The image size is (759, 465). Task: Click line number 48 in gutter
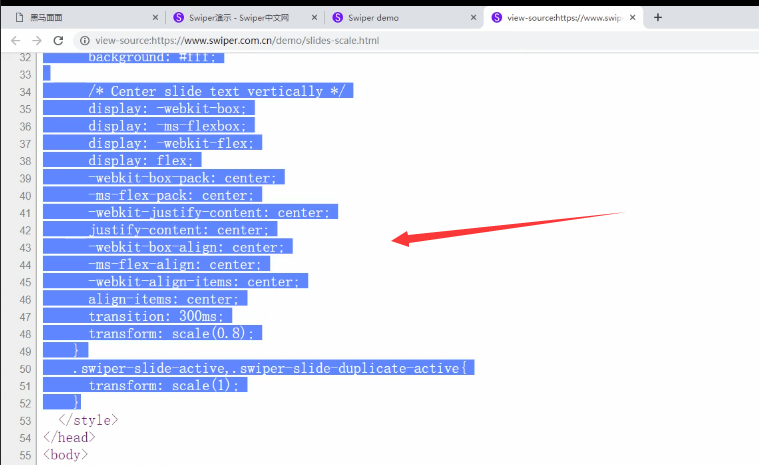click(25, 334)
